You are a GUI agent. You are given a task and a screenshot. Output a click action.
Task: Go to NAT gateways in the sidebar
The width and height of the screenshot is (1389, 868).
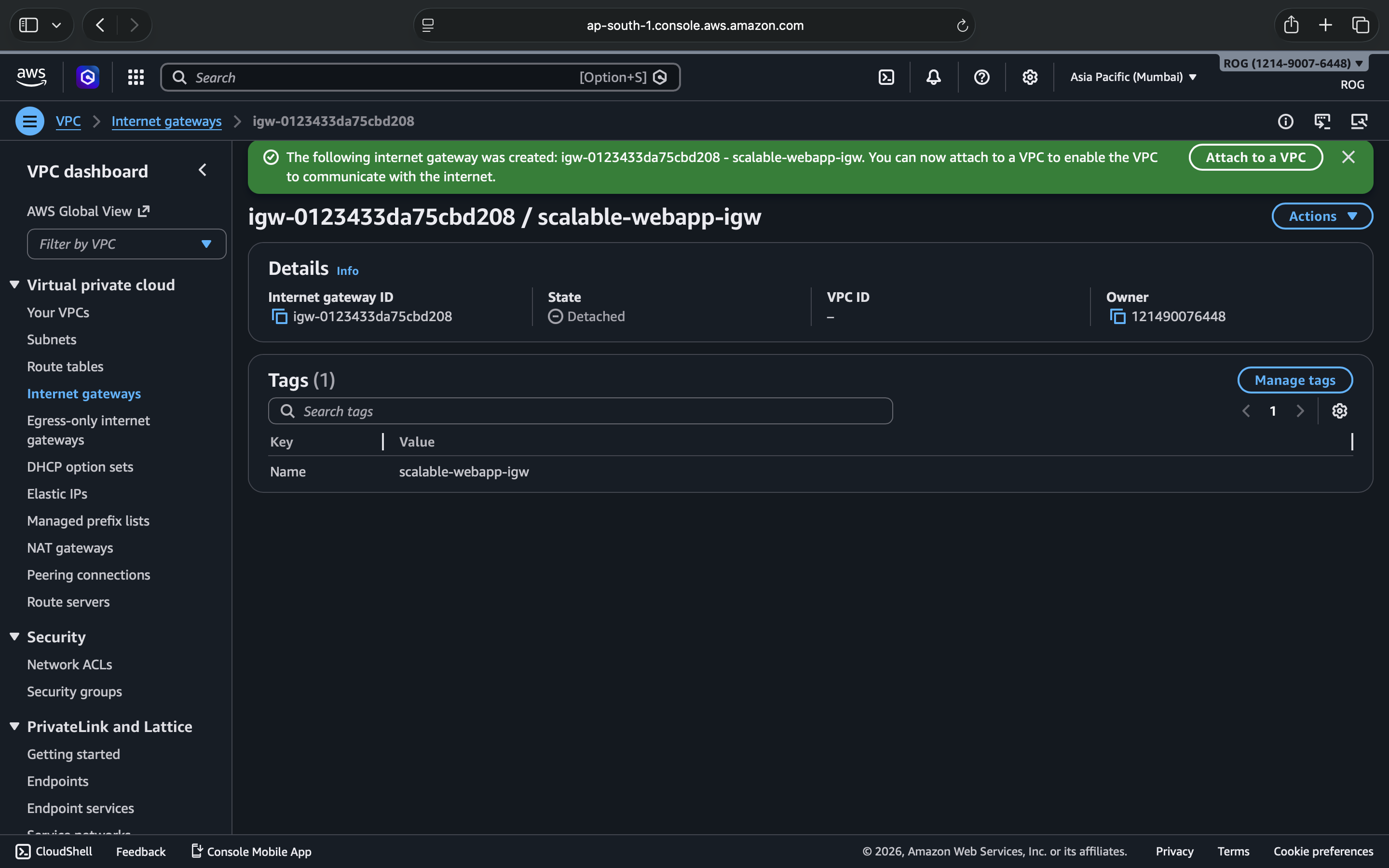[70, 548]
